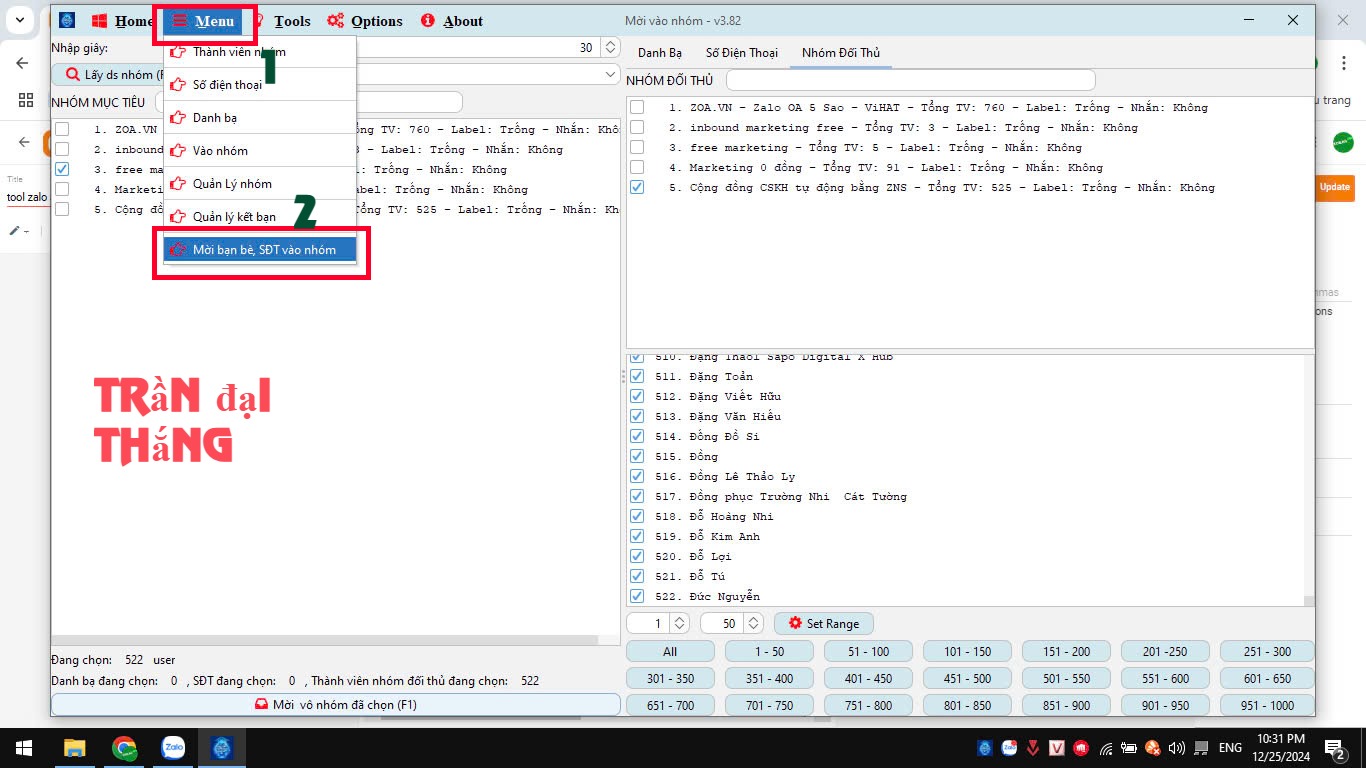Open Zalo from the taskbar

[173, 748]
